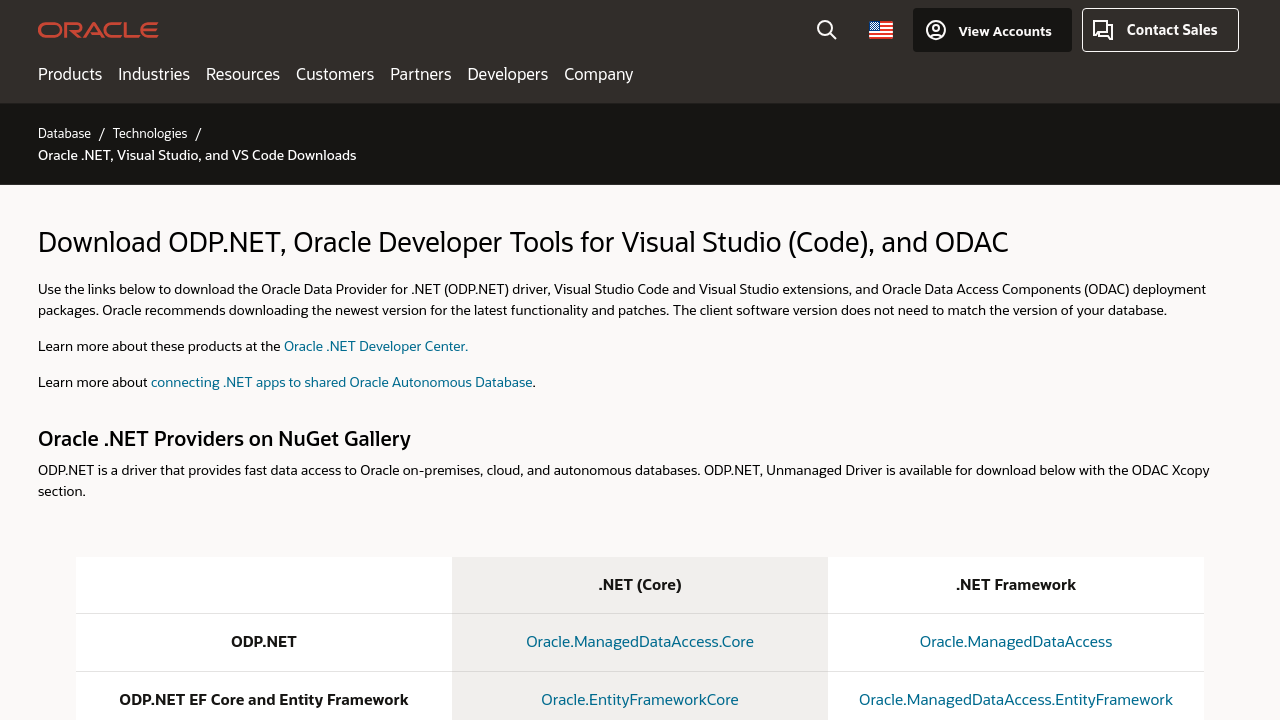
Task: Select the US flag country selector
Action: pos(880,30)
